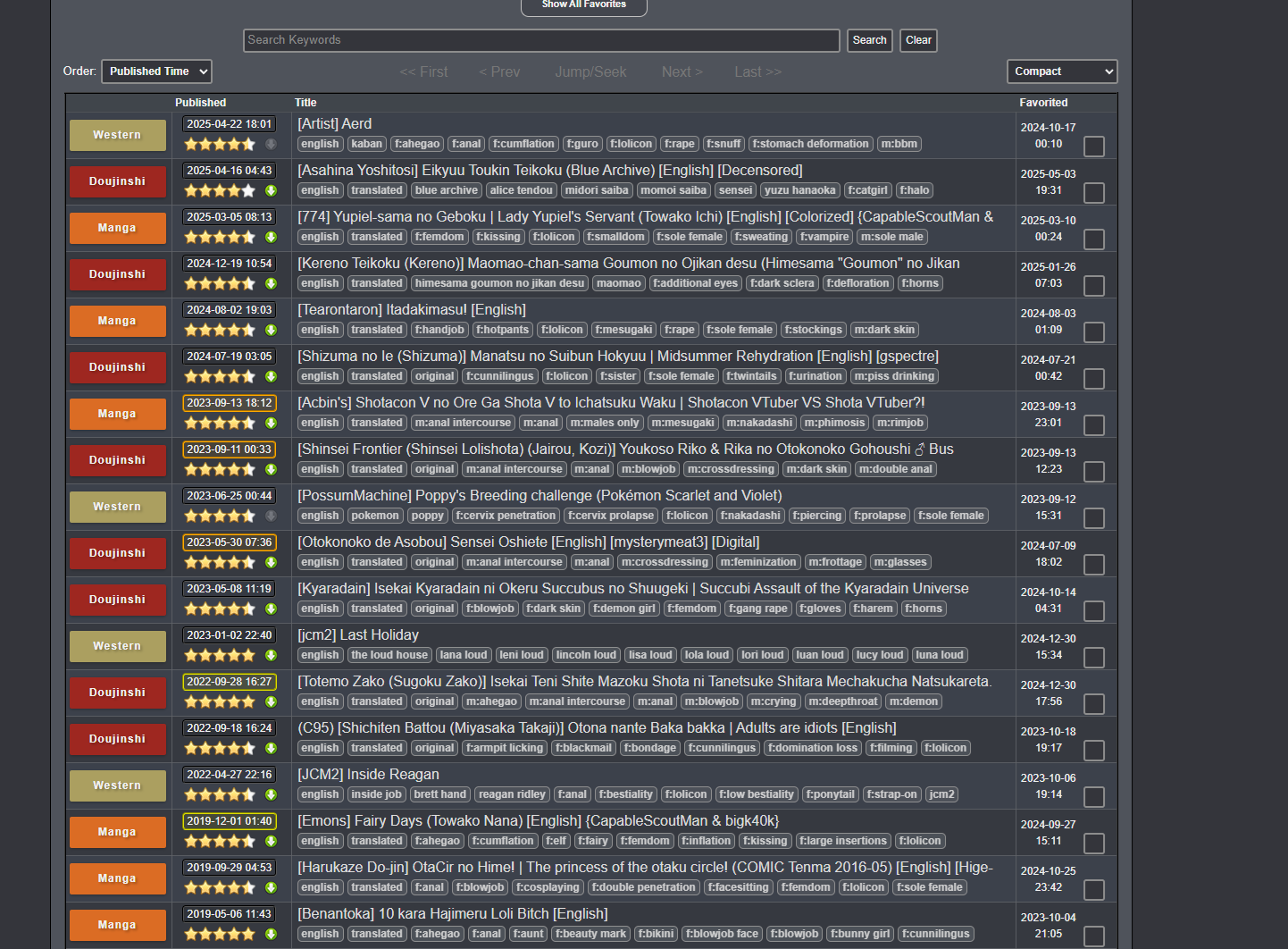Click the published date 2022-09-28 16:27

tap(230, 682)
